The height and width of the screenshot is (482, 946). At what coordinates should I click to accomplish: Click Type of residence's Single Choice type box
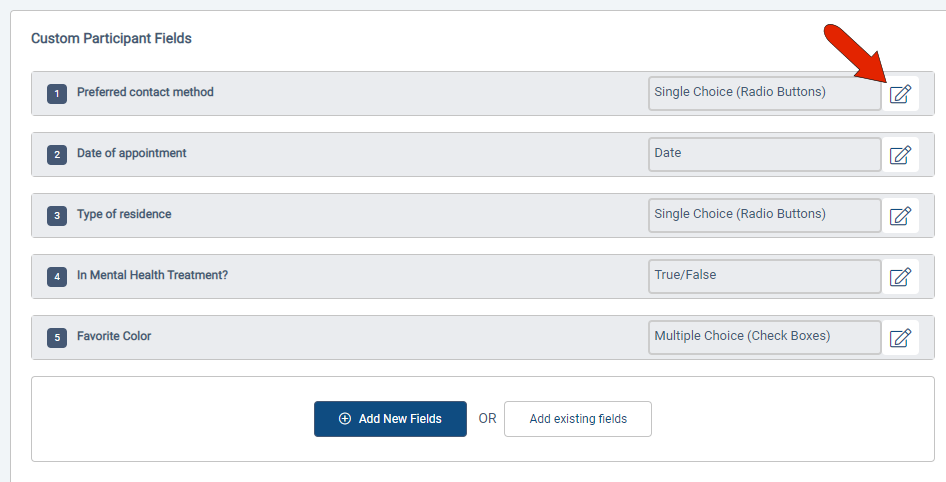tap(764, 215)
